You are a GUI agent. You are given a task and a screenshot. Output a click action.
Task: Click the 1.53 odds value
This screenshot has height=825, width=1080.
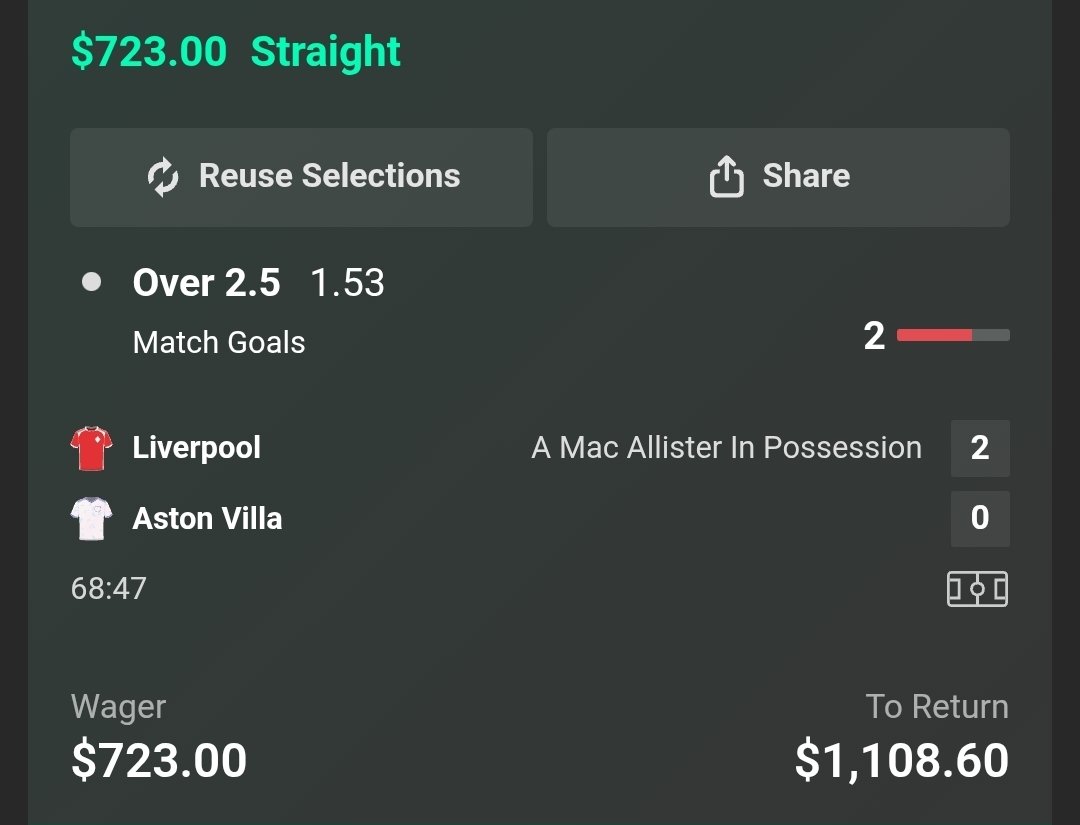coord(348,282)
